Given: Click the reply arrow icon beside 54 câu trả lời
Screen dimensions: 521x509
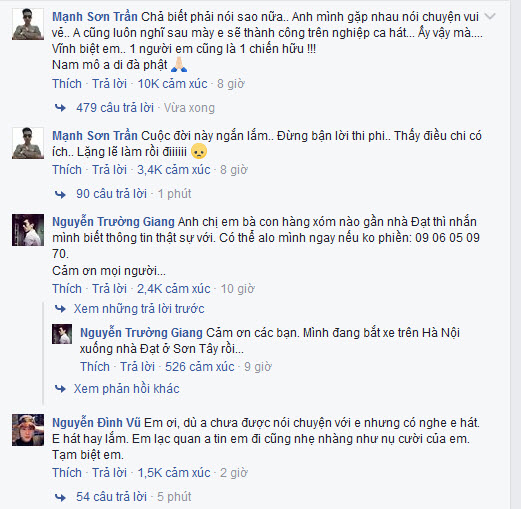Looking at the screenshot, I should point(60,497).
